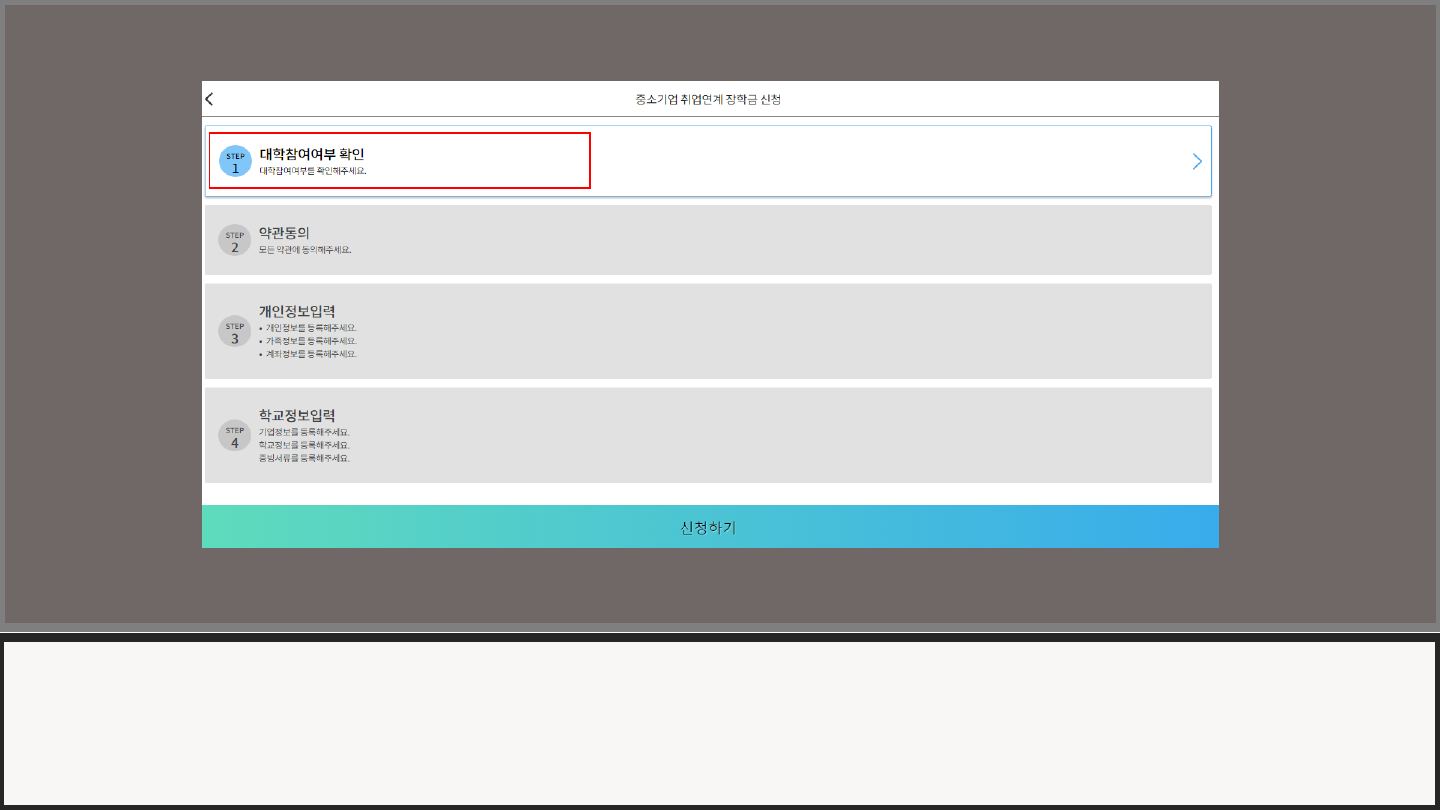This screenshot has width=1440, height=810.
Task: Click the blue STEP 1 circle icon
Action: 235,161
